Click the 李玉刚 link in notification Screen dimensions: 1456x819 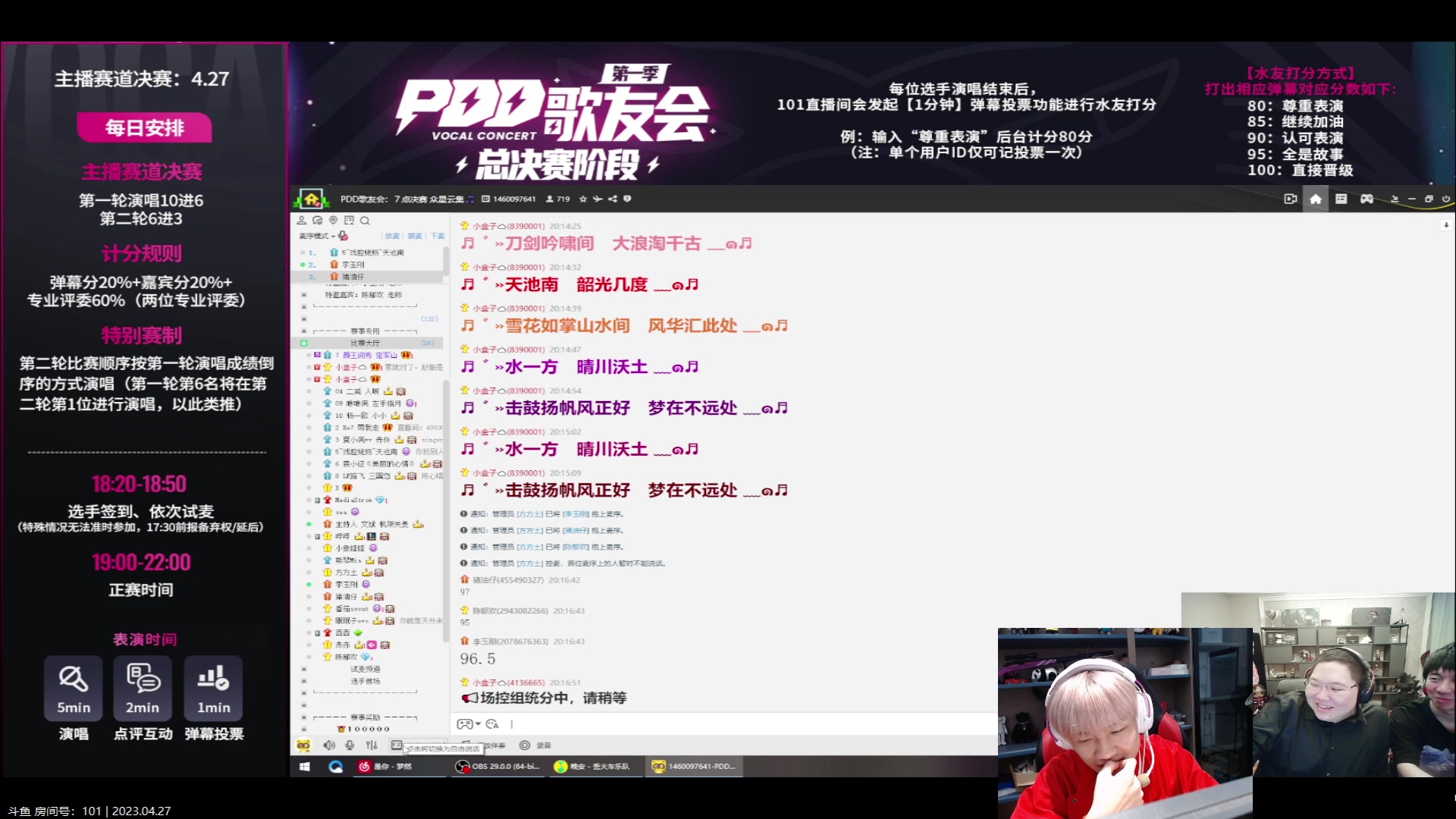(x=576, y=514)
